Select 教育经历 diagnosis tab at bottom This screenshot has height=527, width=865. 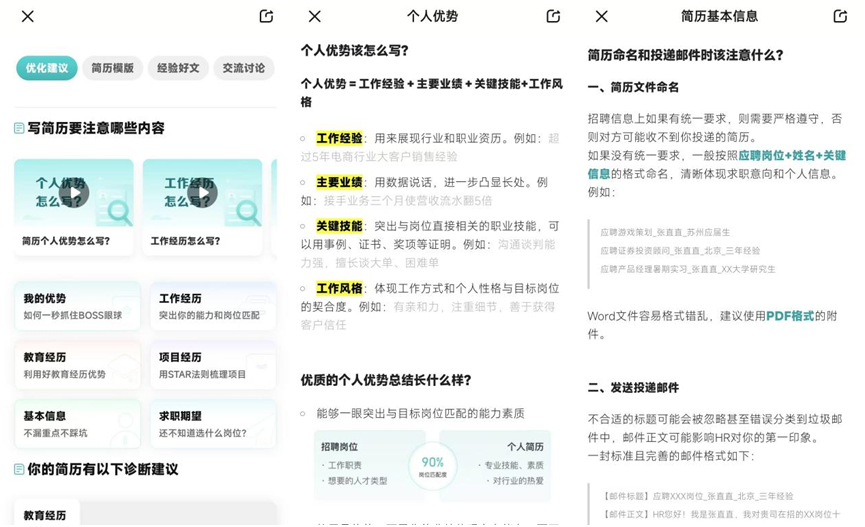pos(45,515)
